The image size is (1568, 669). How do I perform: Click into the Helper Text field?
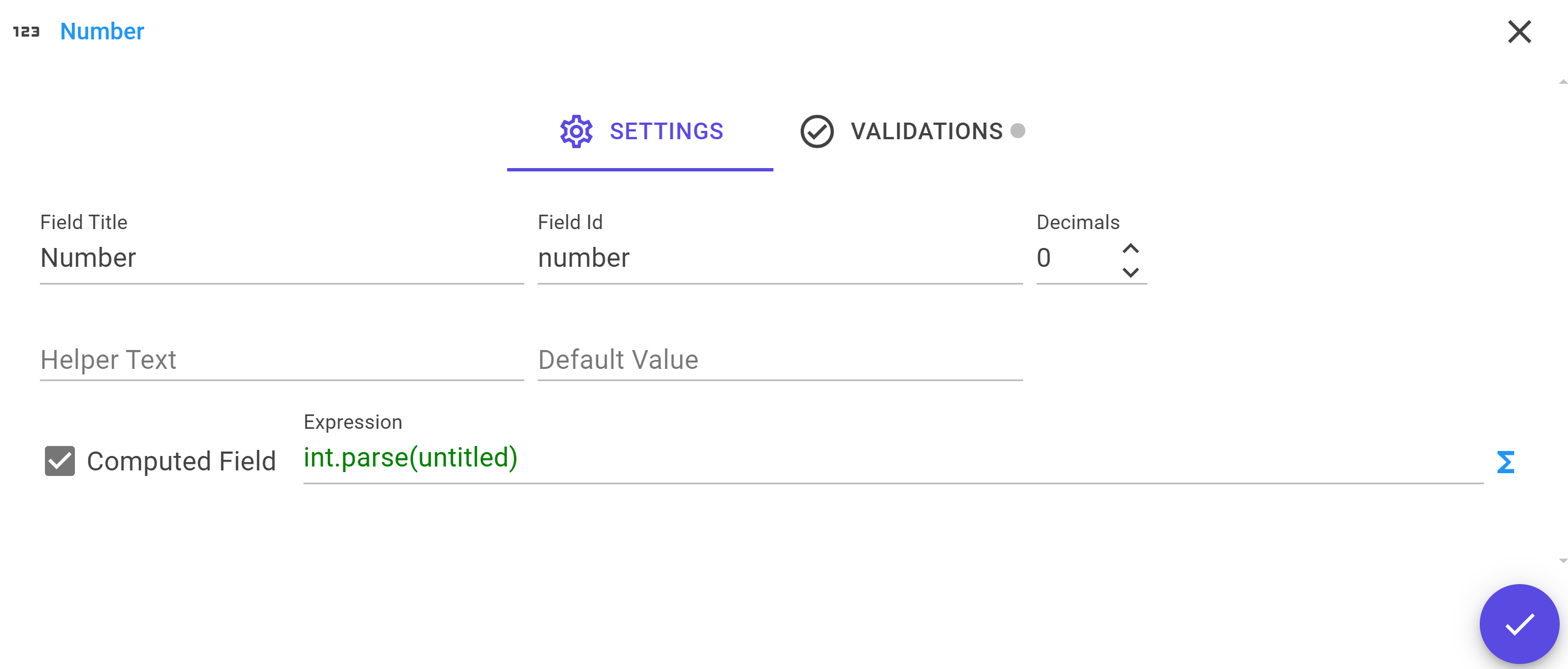pos(282,360)
